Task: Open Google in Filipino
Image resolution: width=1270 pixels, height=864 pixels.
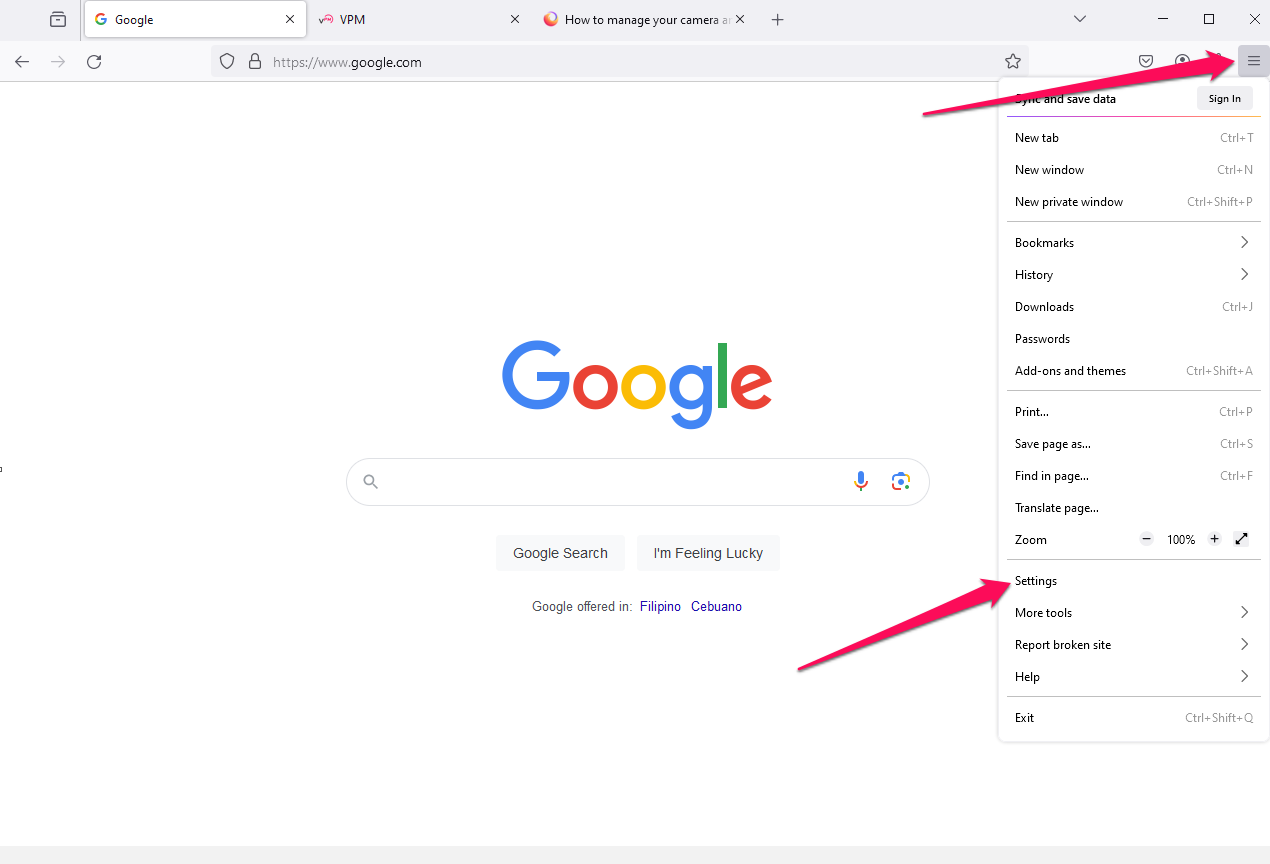Action: point(660,606)
